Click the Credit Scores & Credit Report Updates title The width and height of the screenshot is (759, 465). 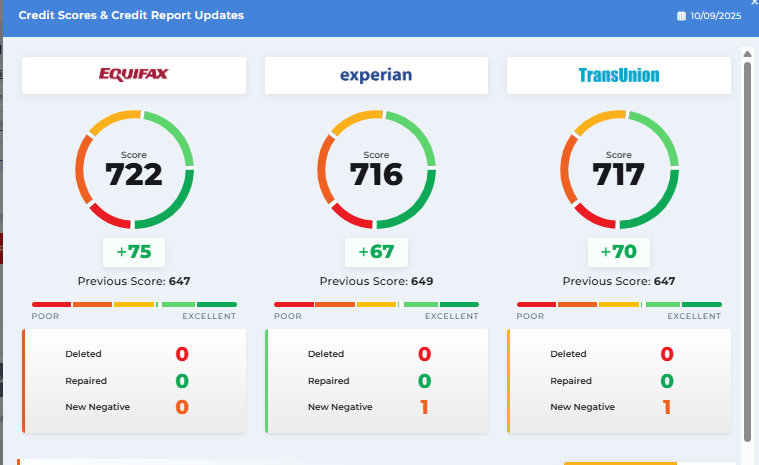pos(131,15)
